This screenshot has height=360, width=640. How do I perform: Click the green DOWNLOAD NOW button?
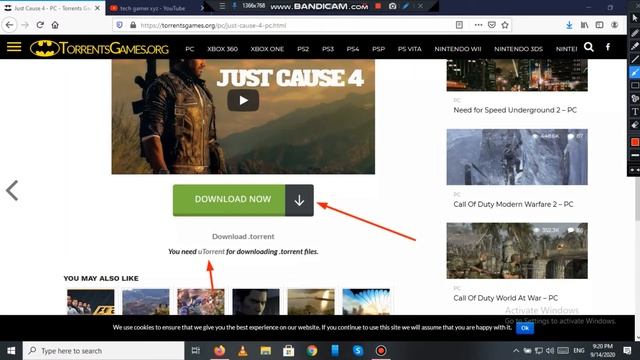pos(229,200)
